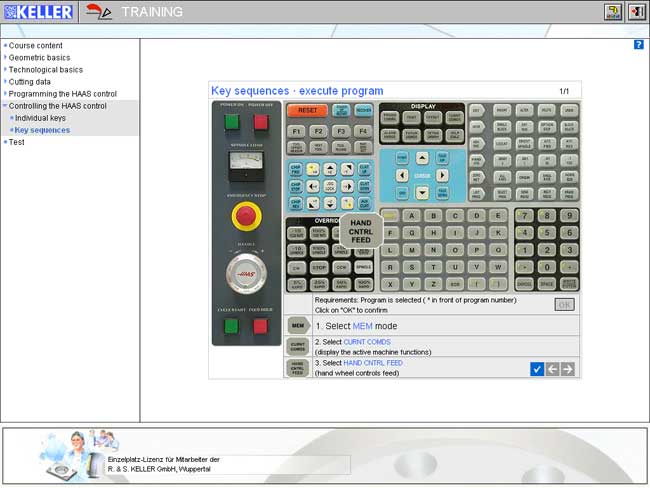Click the EOB key
650x488 pixels.
(455, 284)
